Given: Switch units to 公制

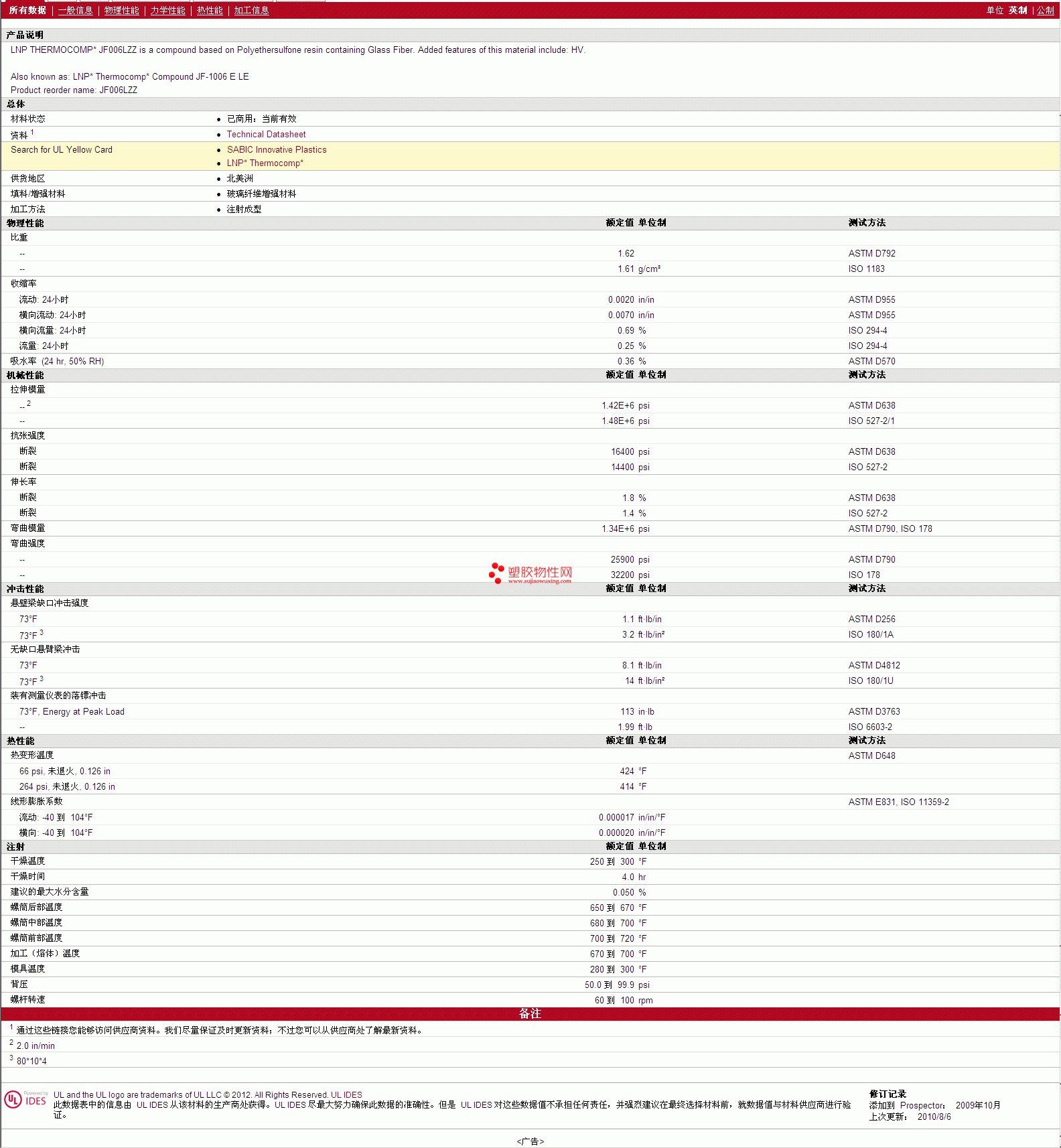Looking at the screenshot, I should tap(1046, 10).
